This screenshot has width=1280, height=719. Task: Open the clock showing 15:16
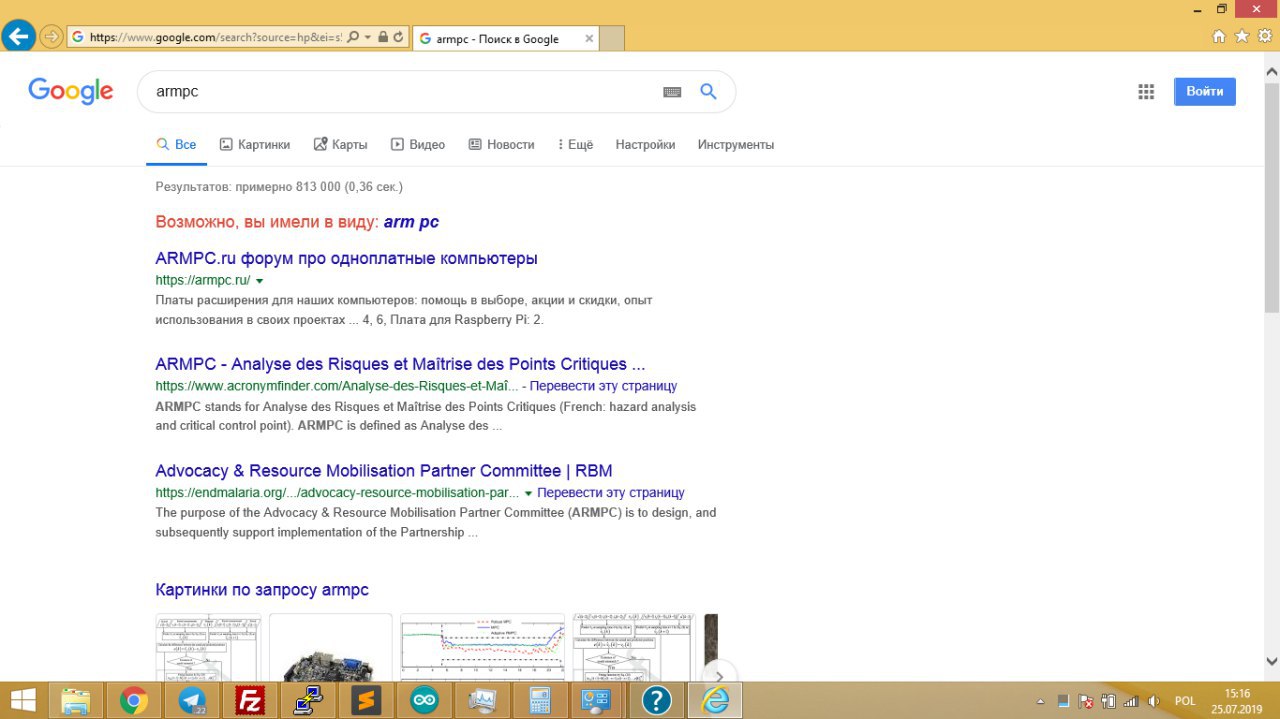pyautogui.click(x=1237, y=701)
